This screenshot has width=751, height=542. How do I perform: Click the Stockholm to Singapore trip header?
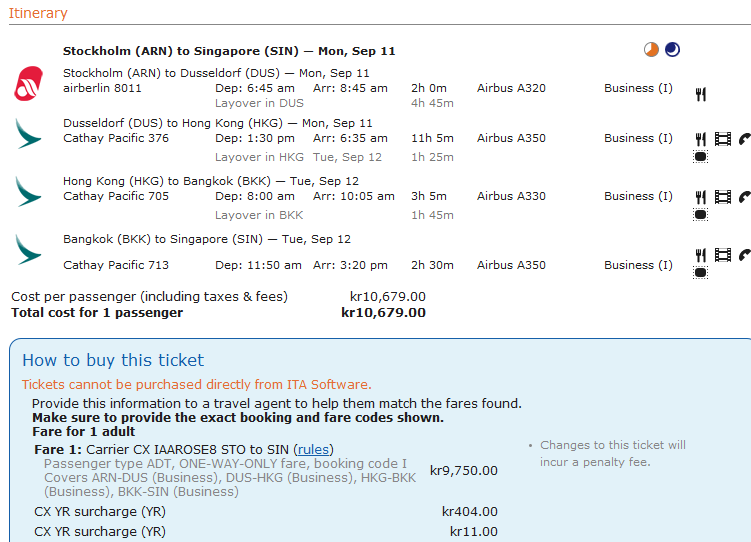tap(229, 51)
